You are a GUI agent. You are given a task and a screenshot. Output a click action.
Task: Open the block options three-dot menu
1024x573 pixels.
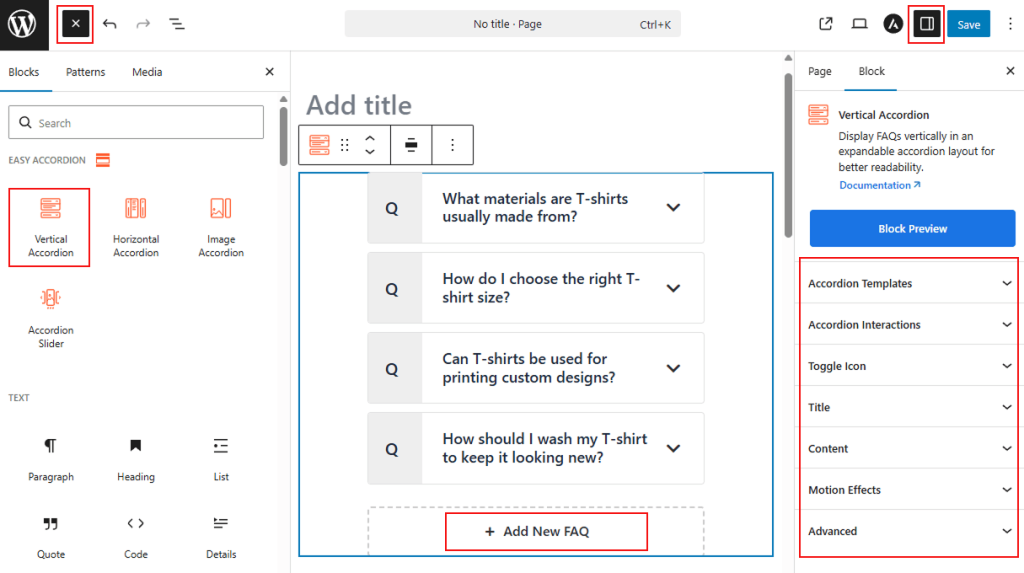(452, 145)
